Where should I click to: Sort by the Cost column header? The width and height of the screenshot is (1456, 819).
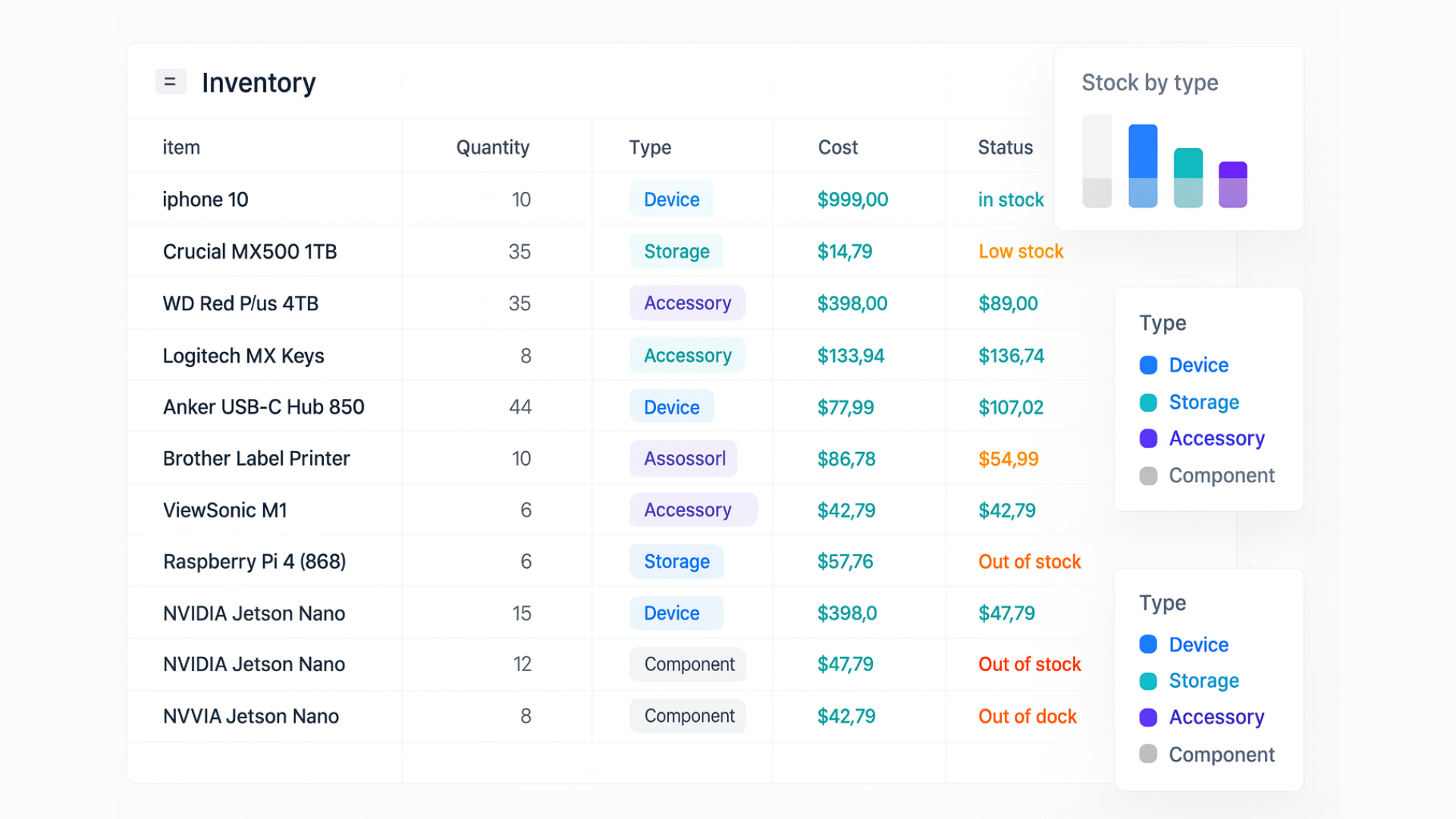click(x=837, y=147)
